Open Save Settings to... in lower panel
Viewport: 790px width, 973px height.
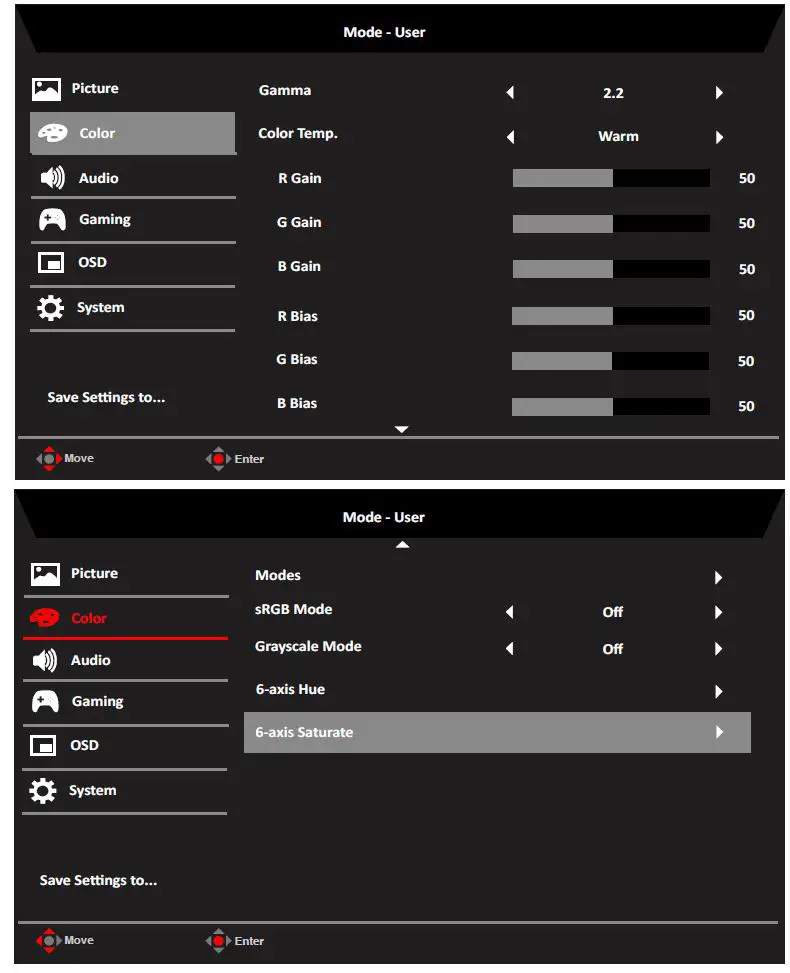click(x=98, y=881)
